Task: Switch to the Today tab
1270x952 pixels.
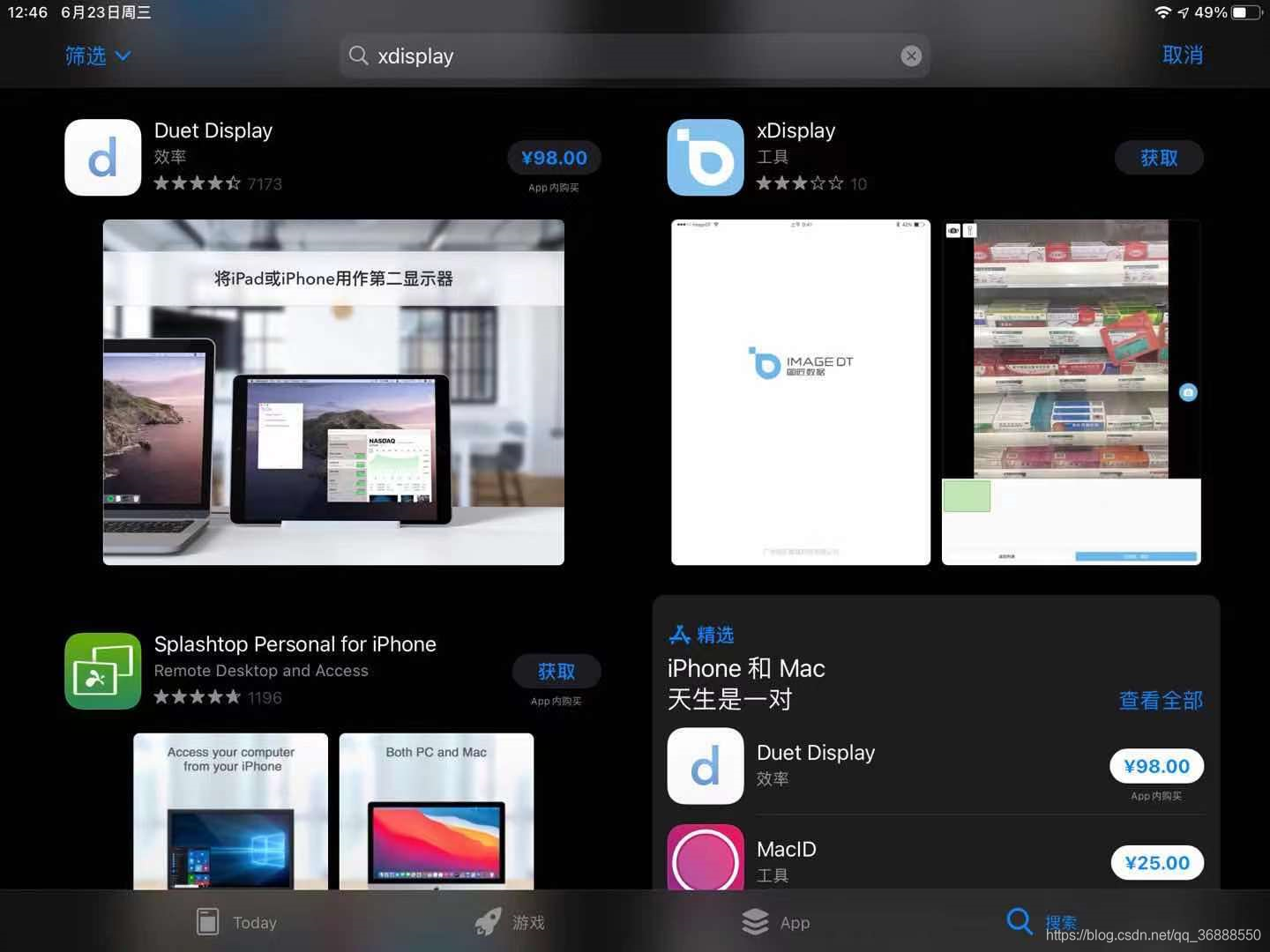Action: click(236, 922)
